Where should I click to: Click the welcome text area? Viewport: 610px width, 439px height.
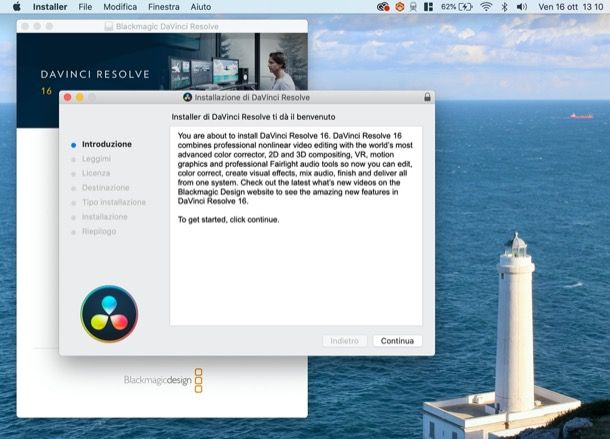[296, 226]
